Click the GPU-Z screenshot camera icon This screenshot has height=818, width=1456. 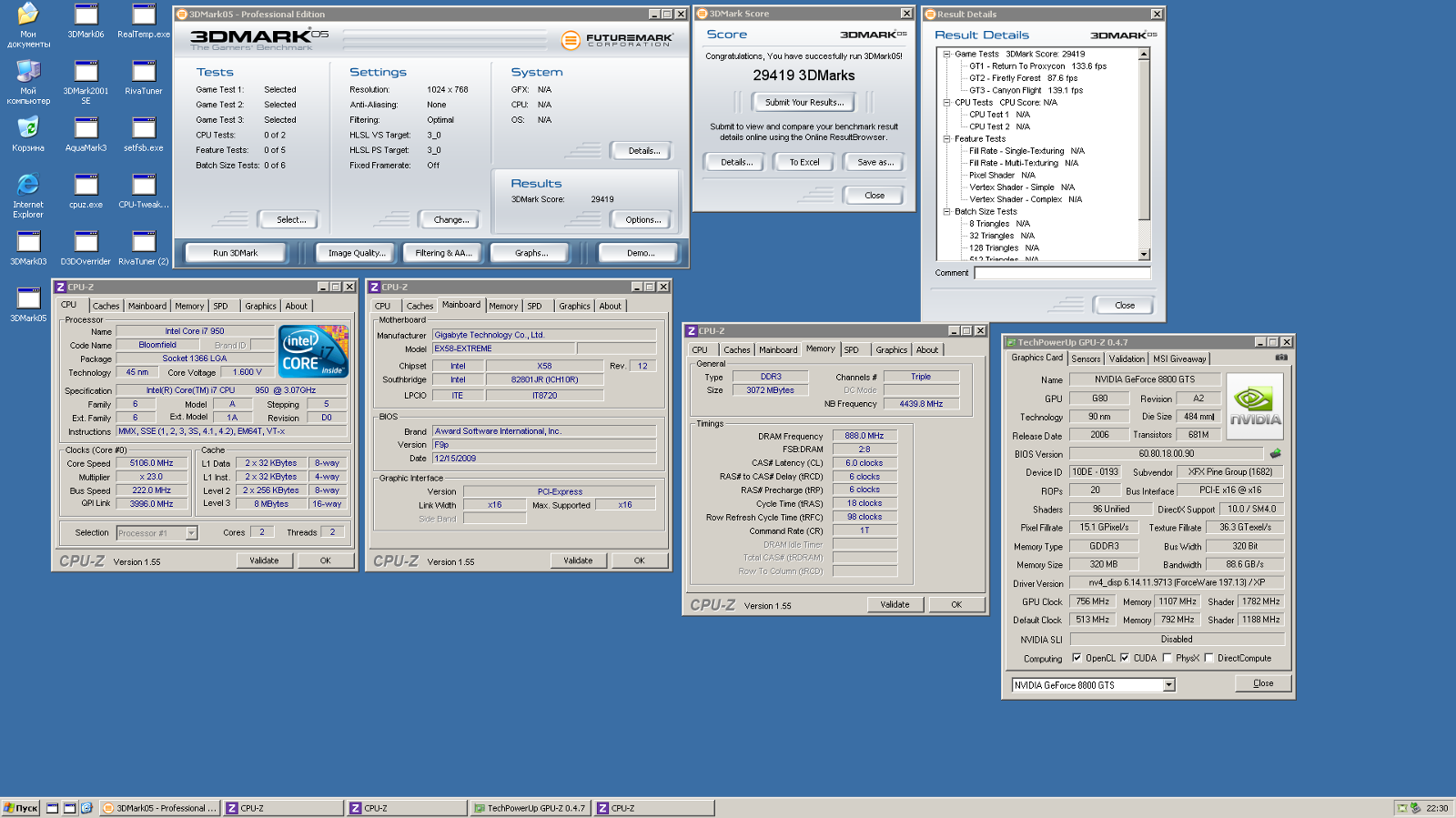(1281, 358)
